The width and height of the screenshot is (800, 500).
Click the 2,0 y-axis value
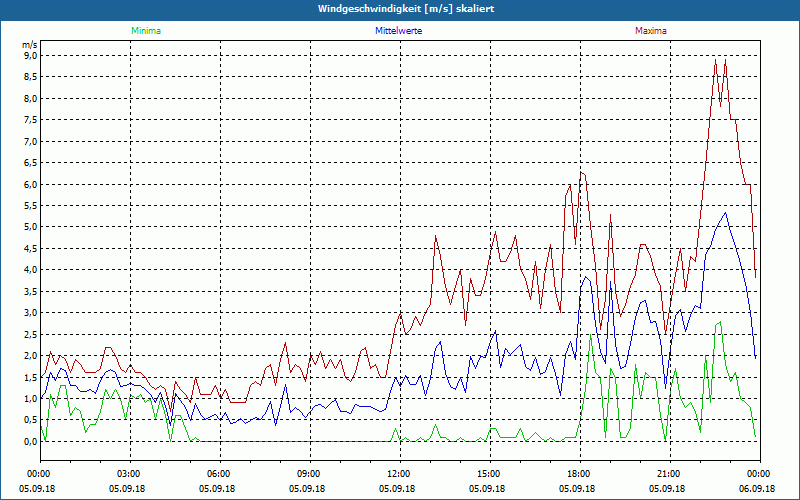pyautogui.click(x=31, y=356)
